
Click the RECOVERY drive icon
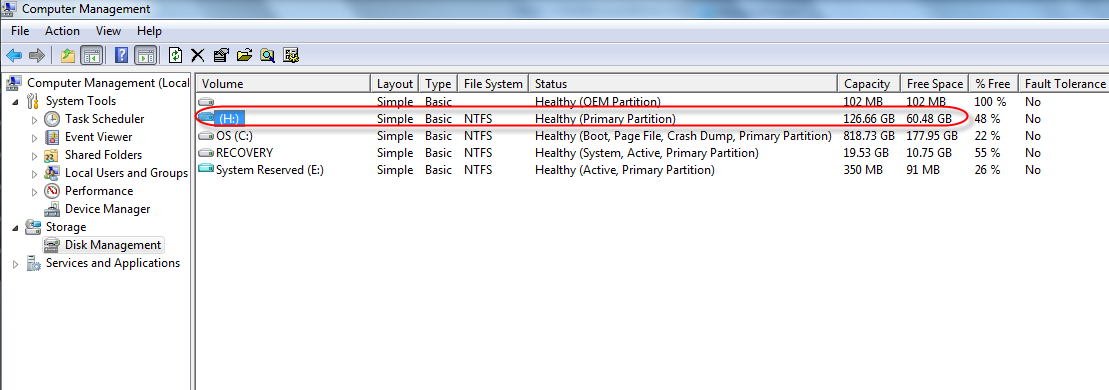point(206,153)
